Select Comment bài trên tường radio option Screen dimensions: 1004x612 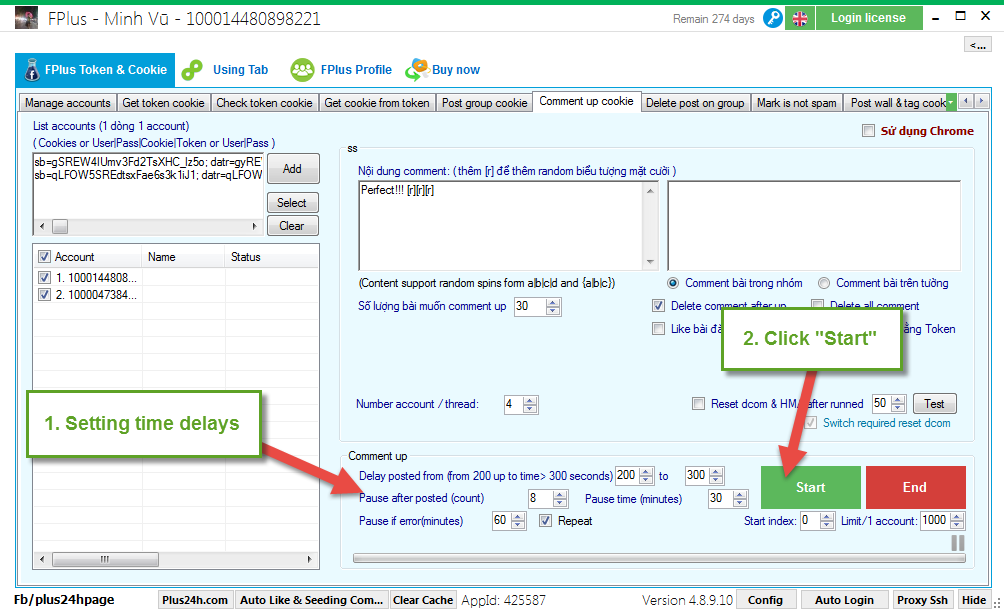pyautogui.click(x=824, y=283)
